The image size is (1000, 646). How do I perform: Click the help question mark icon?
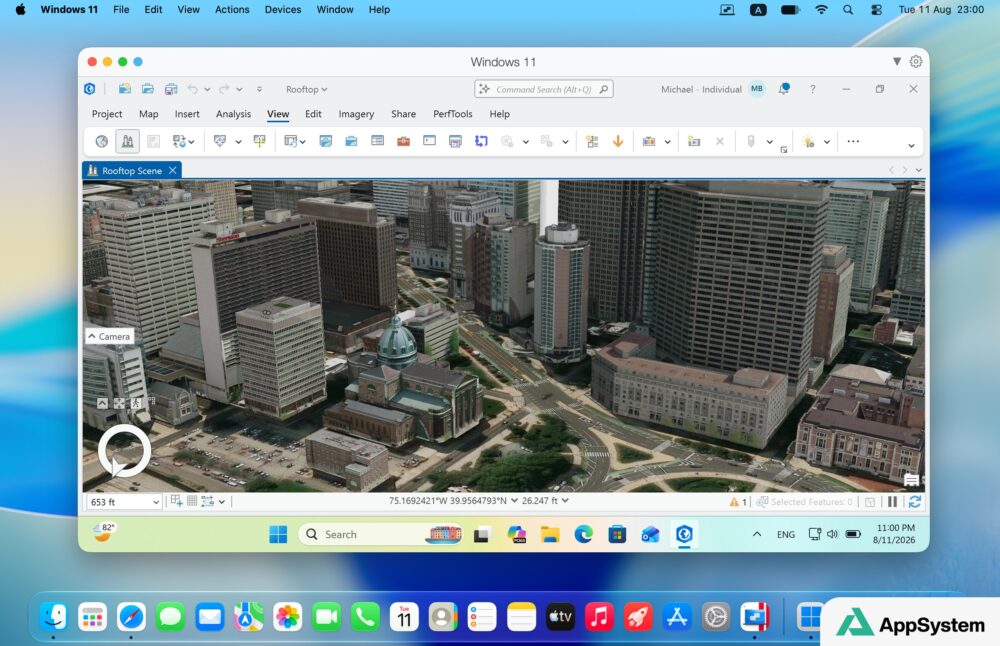click(x=812, y=89)
